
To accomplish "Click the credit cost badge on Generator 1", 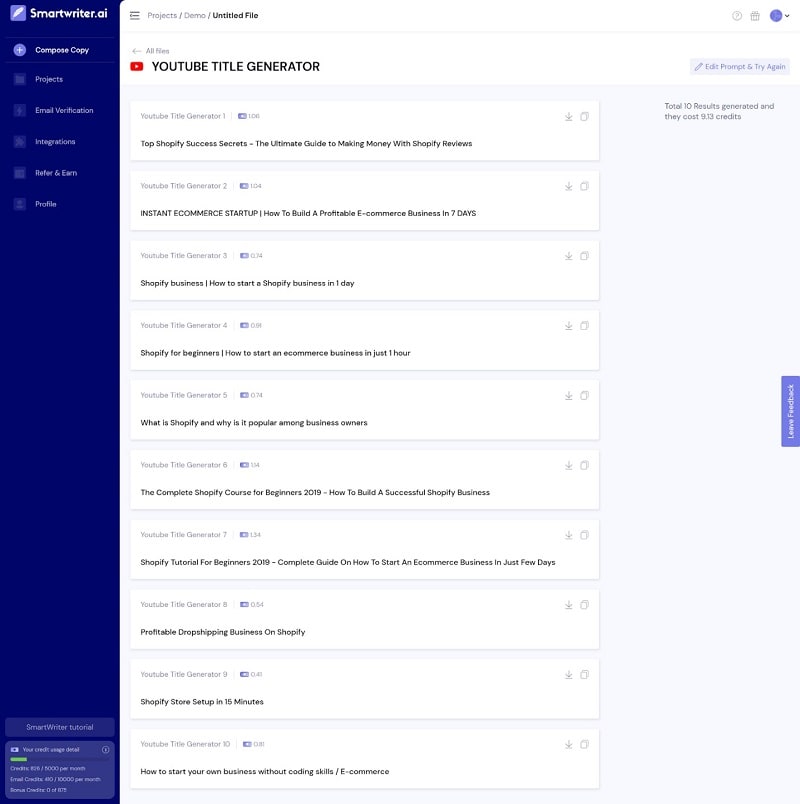I will click(249, 116).
